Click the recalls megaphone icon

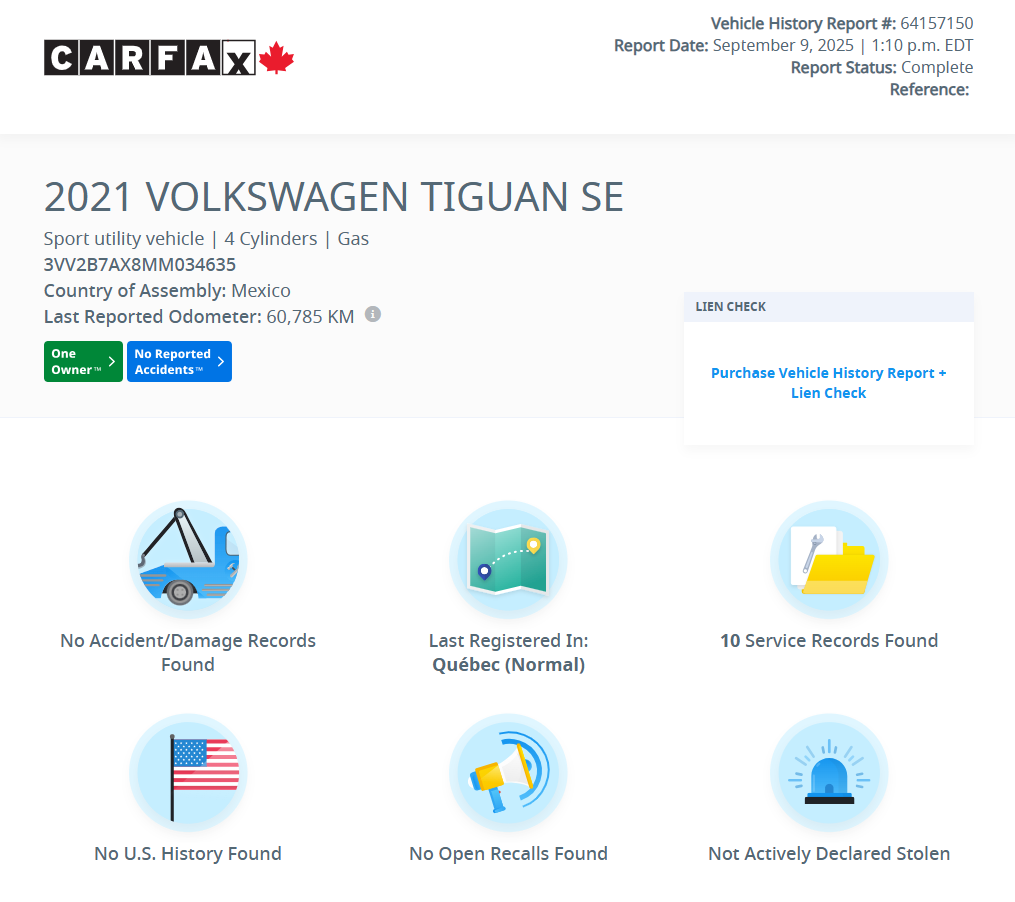pyautogui.click(x=508, y=773)
